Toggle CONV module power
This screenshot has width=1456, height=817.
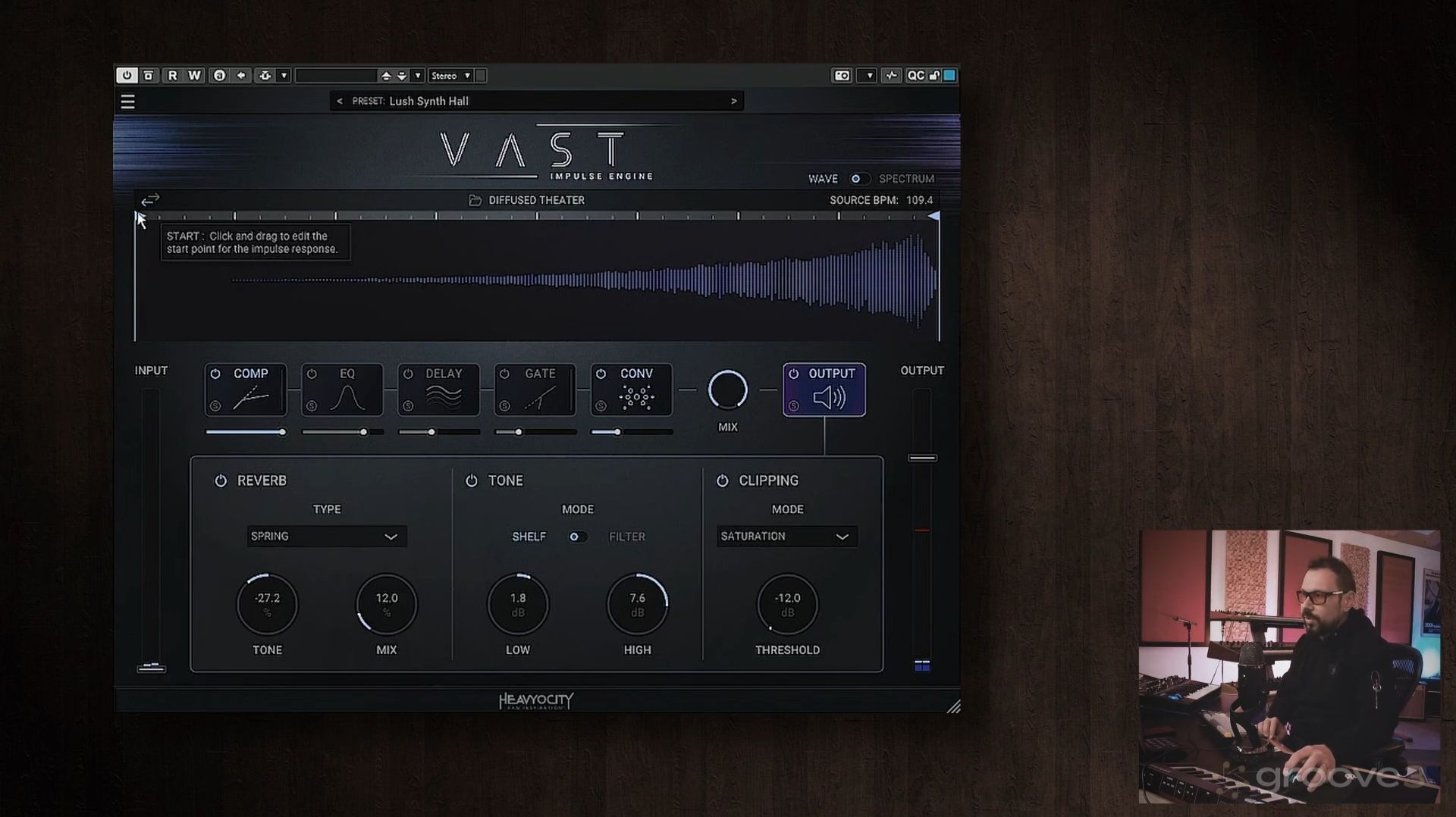[x=601, y=374]
